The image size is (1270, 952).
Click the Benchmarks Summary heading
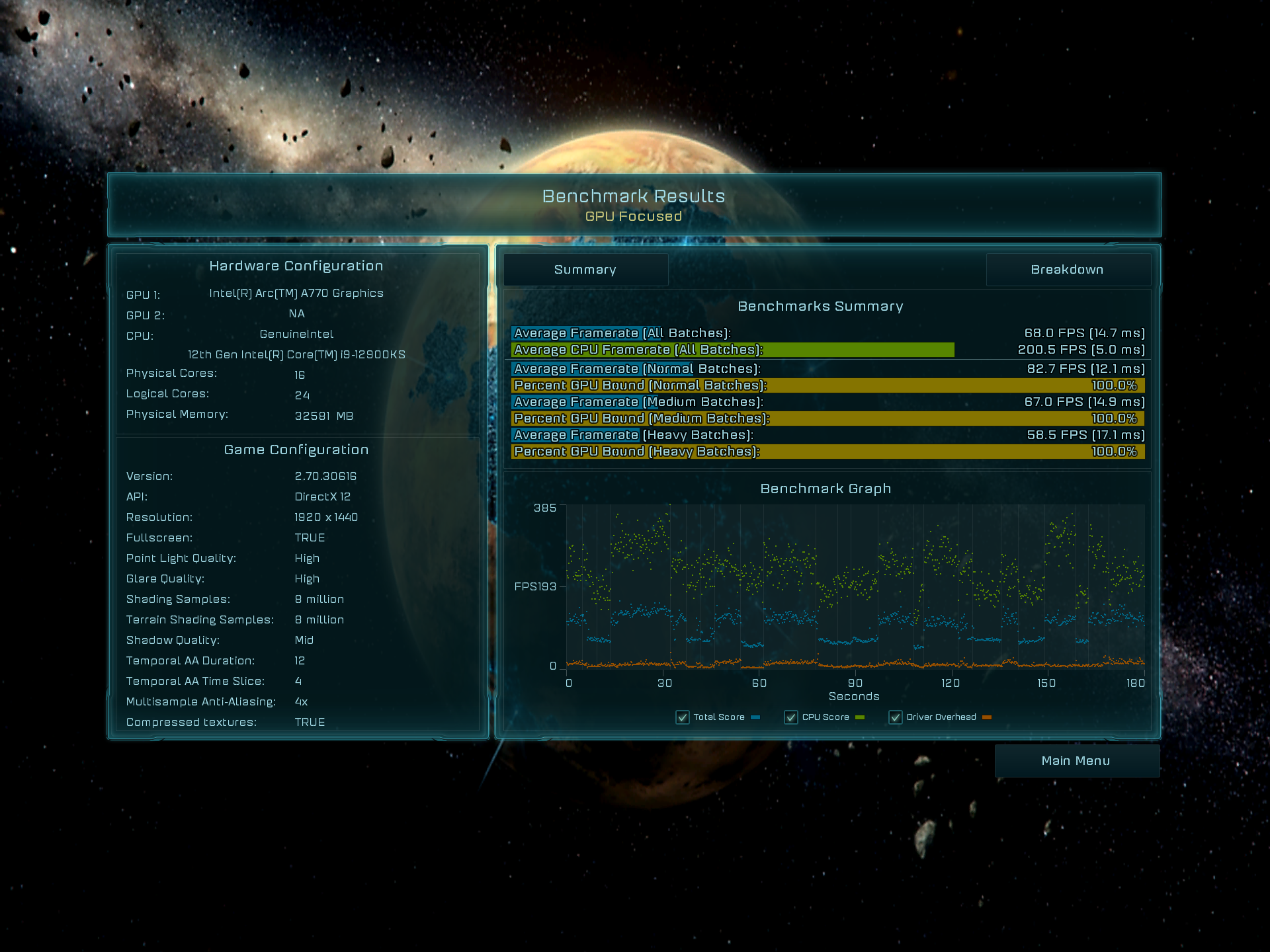click(821, 306)
